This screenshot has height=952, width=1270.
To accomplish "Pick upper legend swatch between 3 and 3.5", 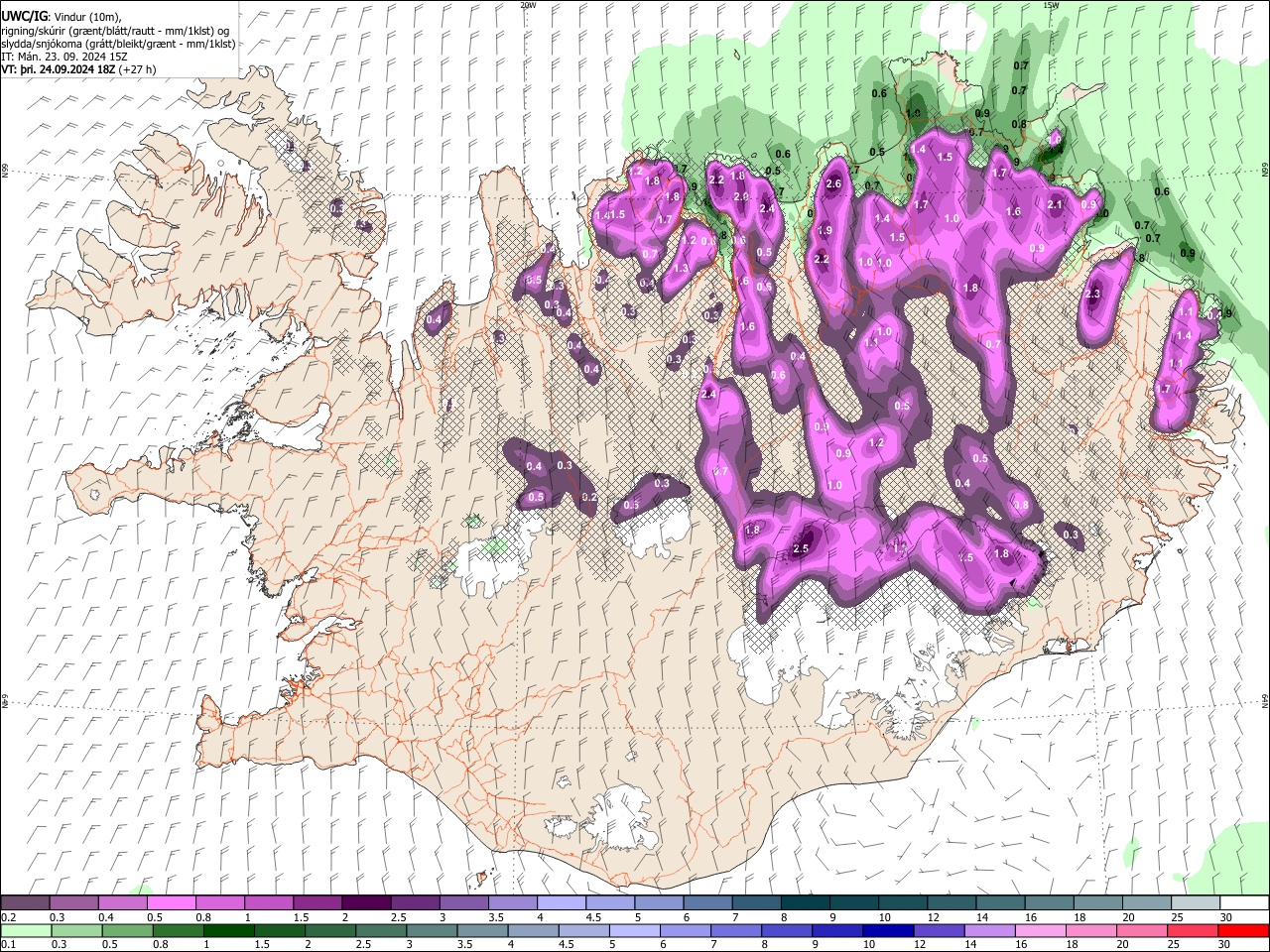I will [463, 902].
